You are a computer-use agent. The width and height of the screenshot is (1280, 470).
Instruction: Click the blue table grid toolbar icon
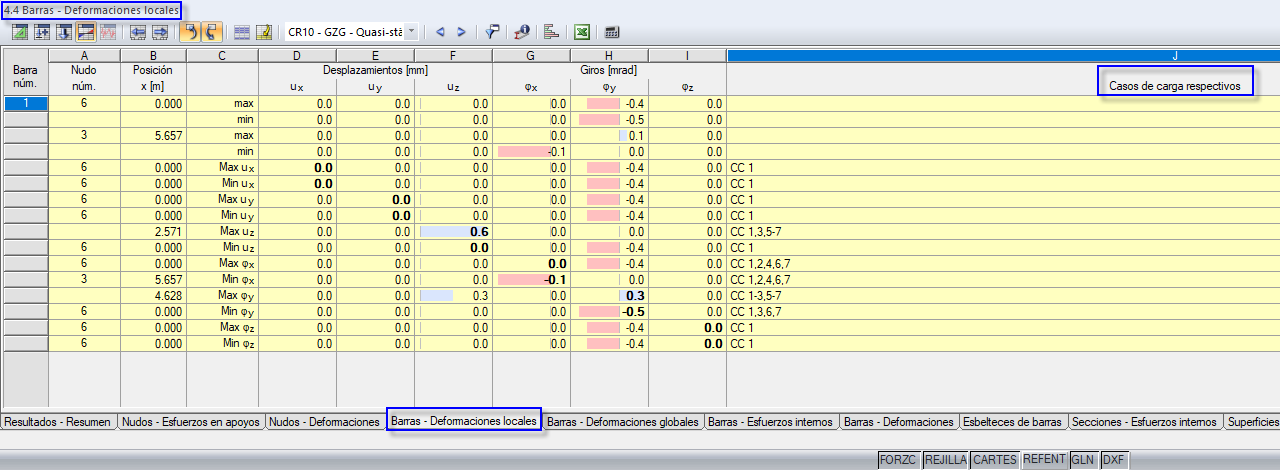(x=242, y=32)
